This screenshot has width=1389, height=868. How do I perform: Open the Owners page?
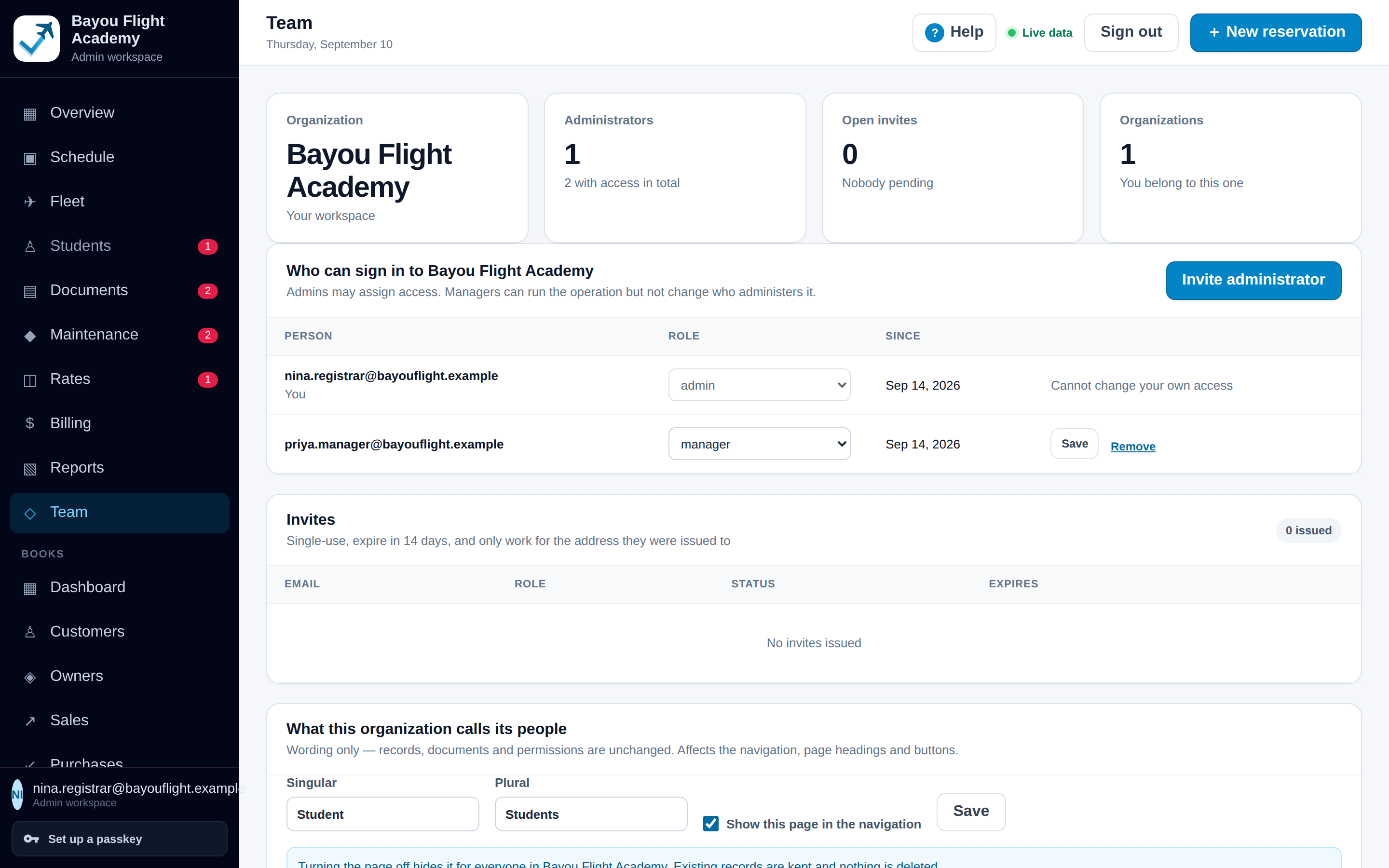pos(120,676)
